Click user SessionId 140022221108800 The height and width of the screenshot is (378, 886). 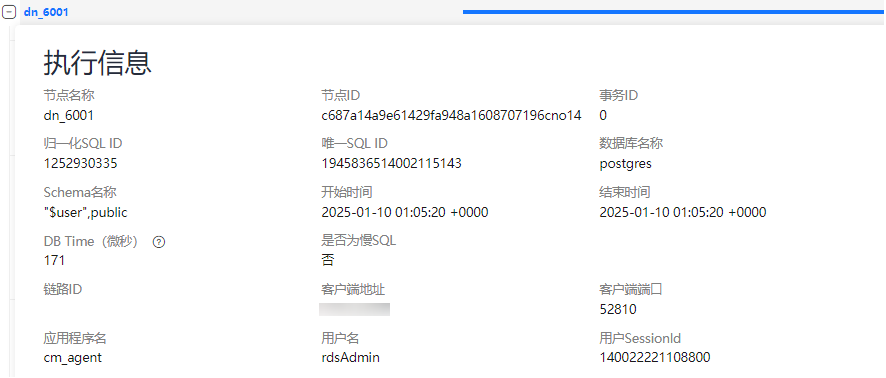point(654,358)
